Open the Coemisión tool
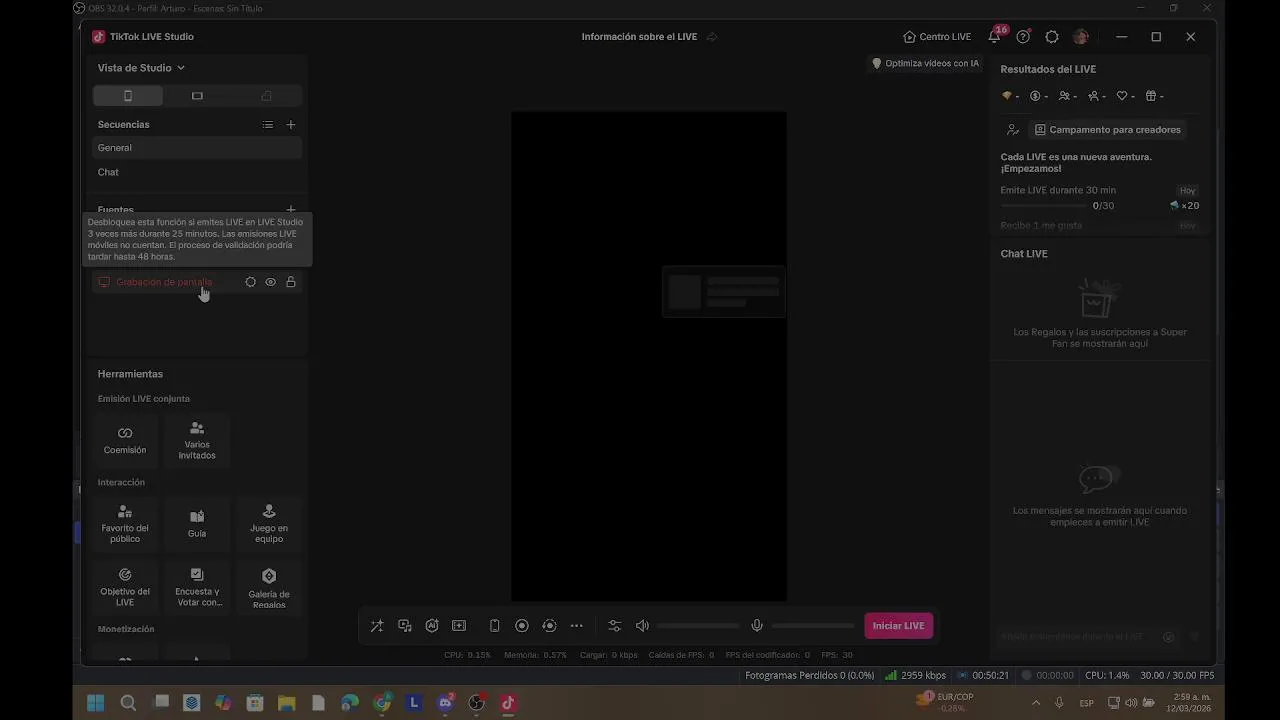Viewport: 1280px width, 720px height. [x=125, y=440]
